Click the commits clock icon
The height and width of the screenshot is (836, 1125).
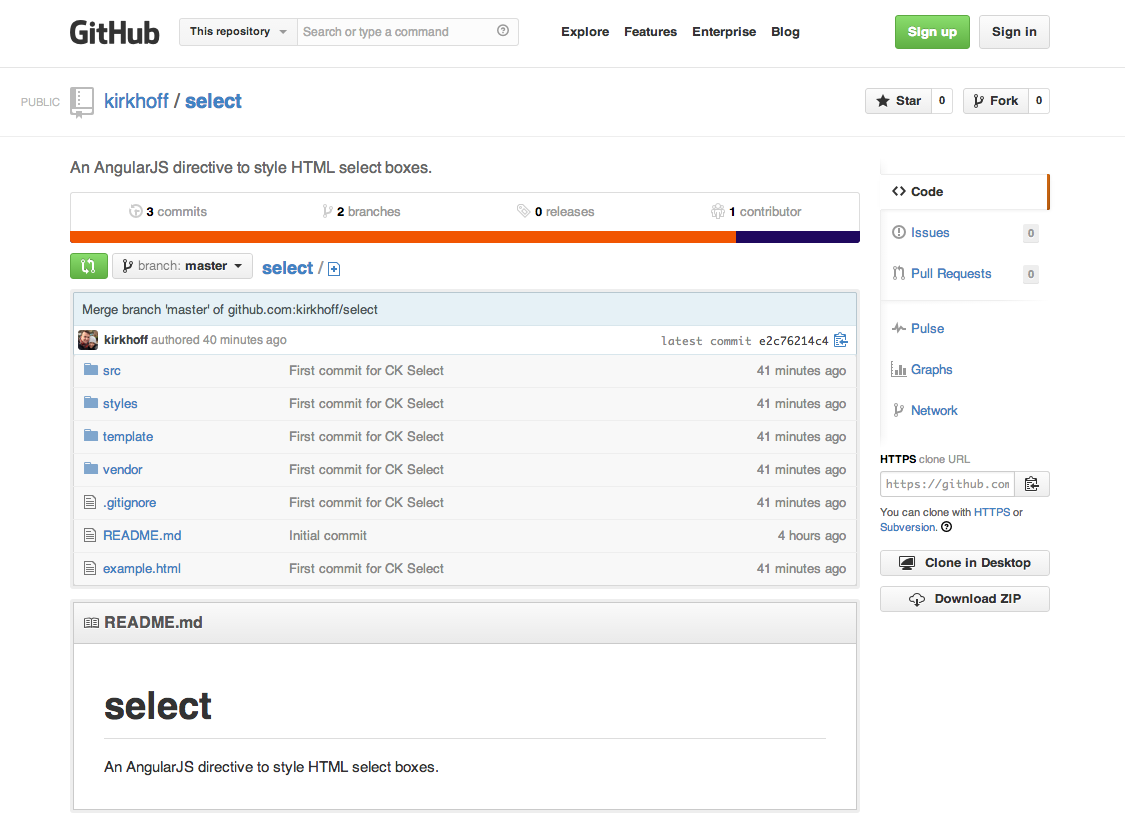136,212
